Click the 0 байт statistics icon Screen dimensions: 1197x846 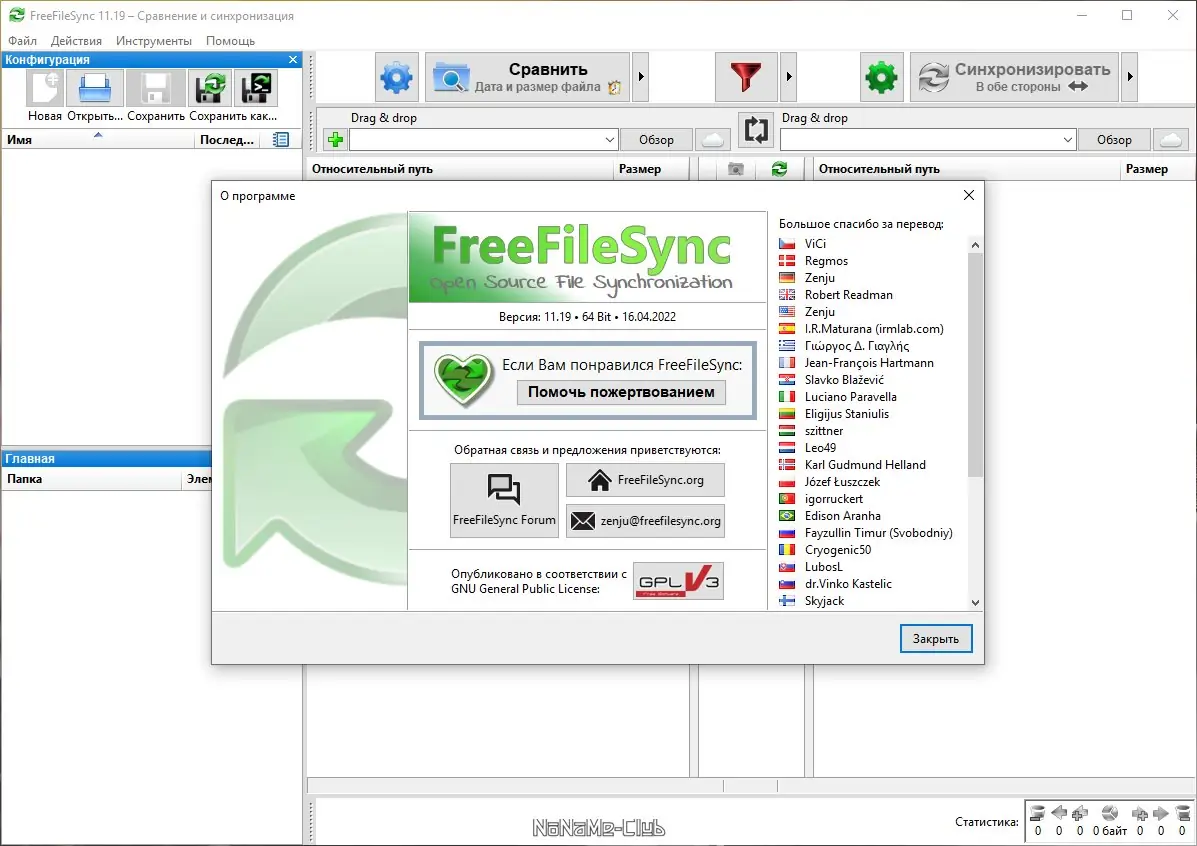[x=1110, y=814]
